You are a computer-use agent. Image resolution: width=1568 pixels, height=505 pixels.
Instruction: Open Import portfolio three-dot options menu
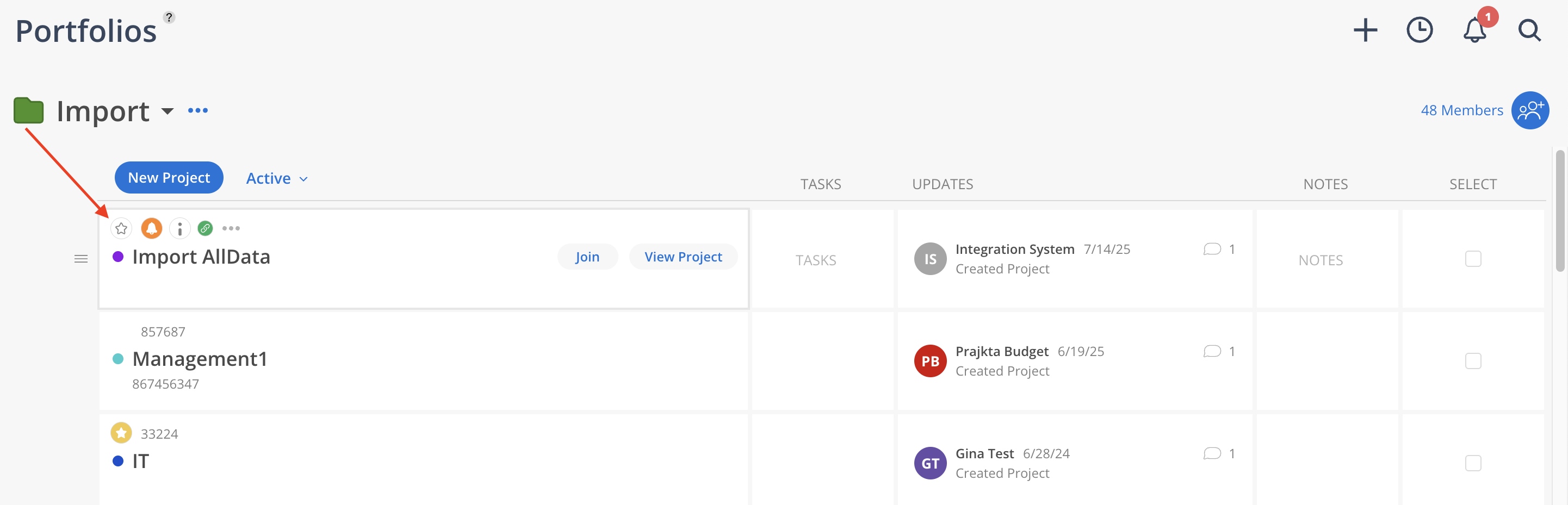tap(198, 110)
